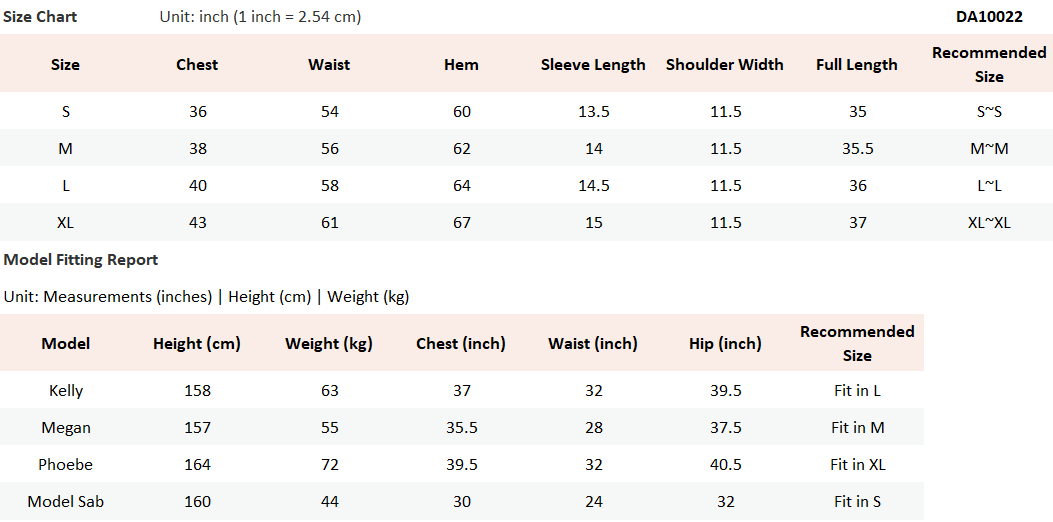Click the Weight (kg) column header
The height and width of the screenshot is (522, 1053).
tap(329, 344)
